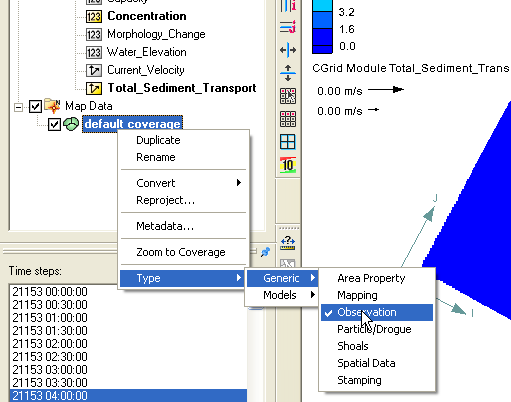
Task: Select the grid cell selection tool with cursor
Action: (x=288, y=96)
